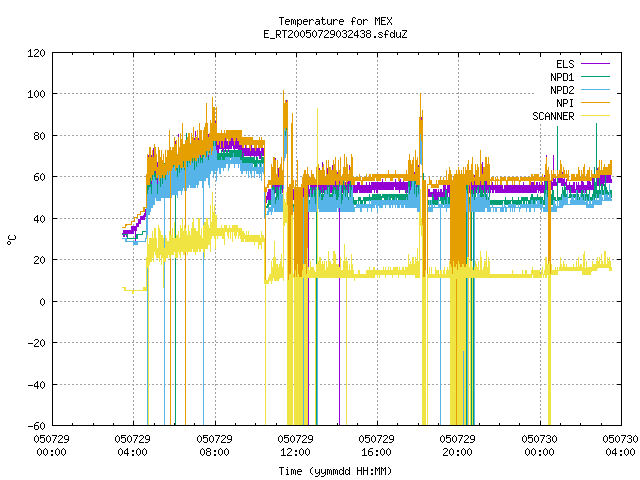The height and width of the screenshot is (480, 640).
Task: Click the y-axis tick label 100
Action: 36,94
